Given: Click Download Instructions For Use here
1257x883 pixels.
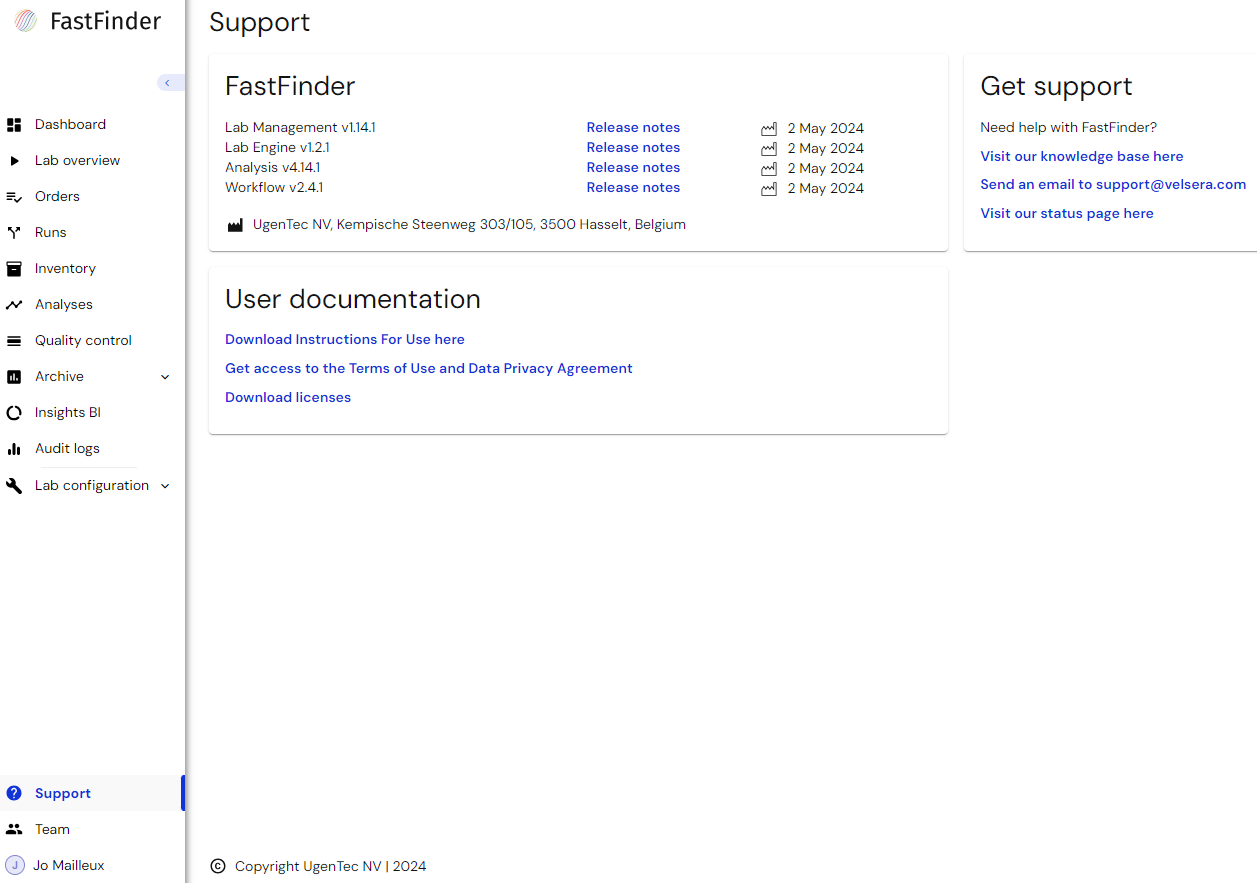Looking at the screenshot, I should click(345, 339).
